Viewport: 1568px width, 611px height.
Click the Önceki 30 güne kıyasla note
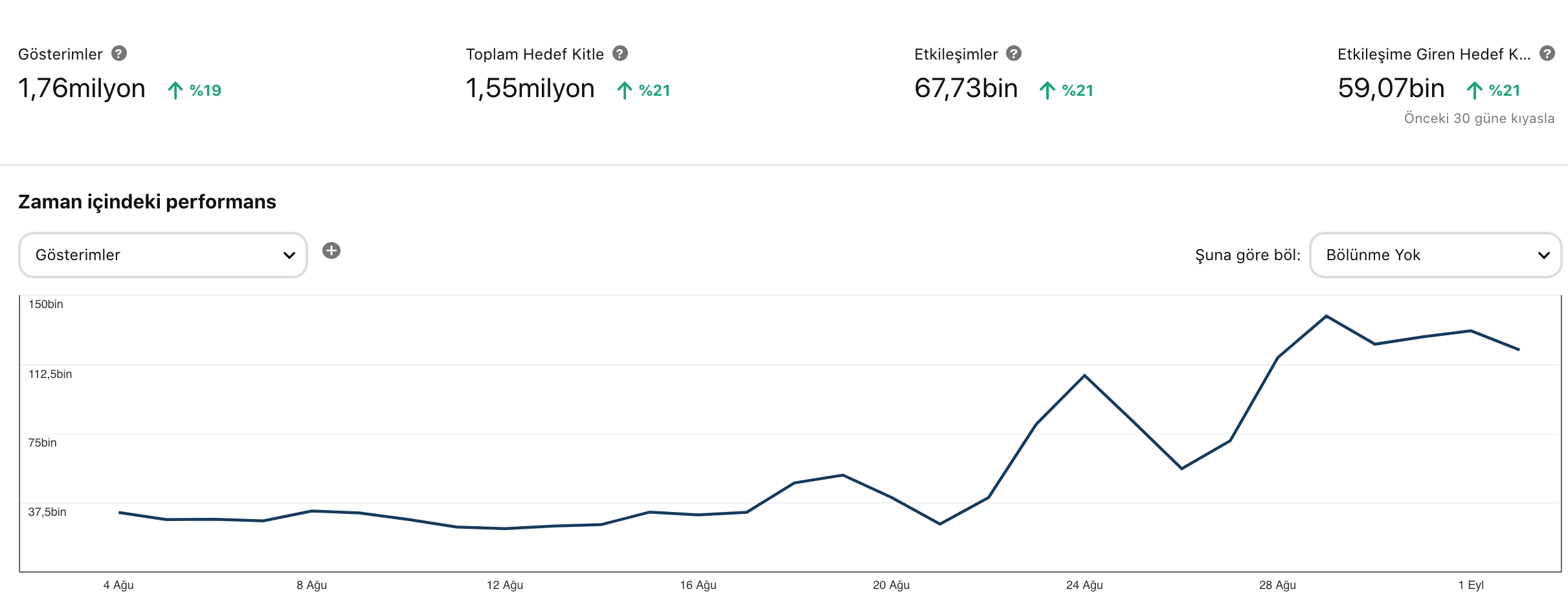(1479, 118)
